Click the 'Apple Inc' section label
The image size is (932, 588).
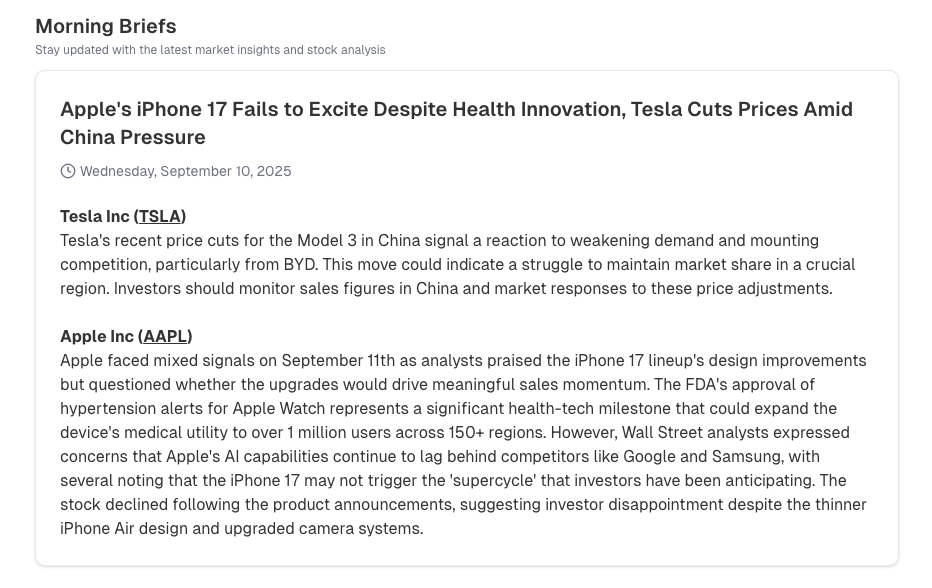coord(97,336)
